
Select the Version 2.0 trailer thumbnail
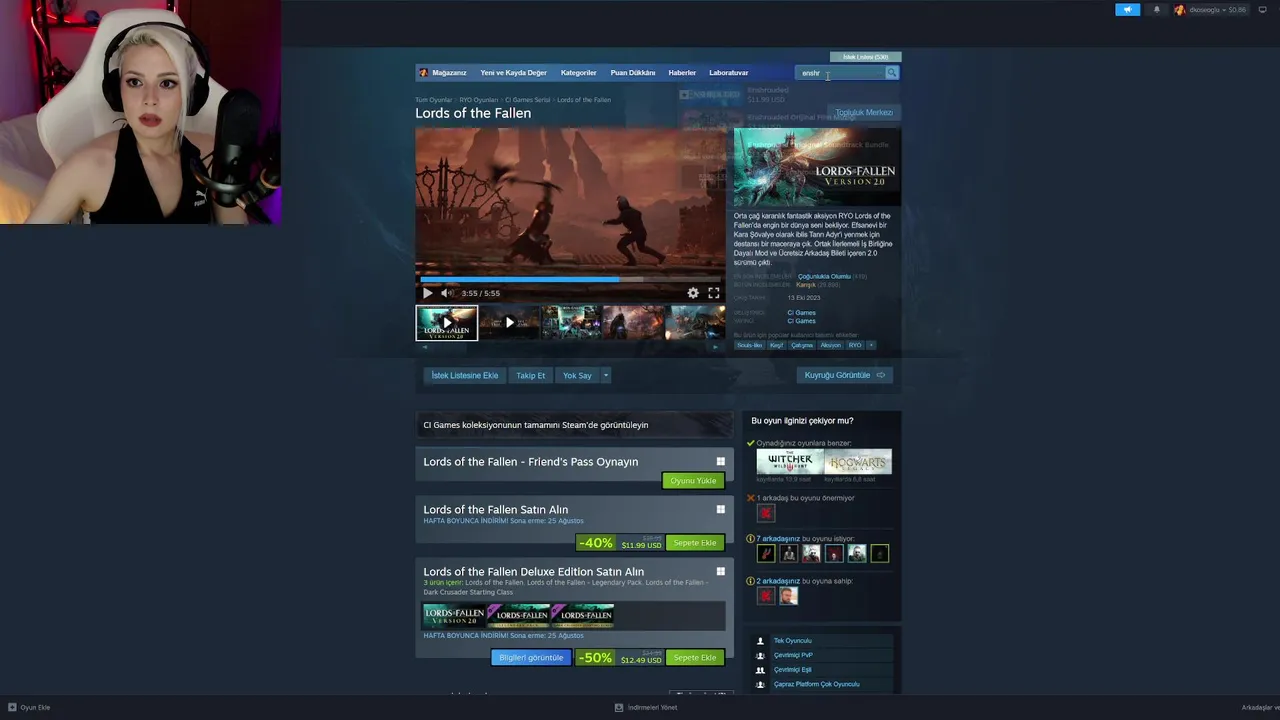click(x=447, y=323)
